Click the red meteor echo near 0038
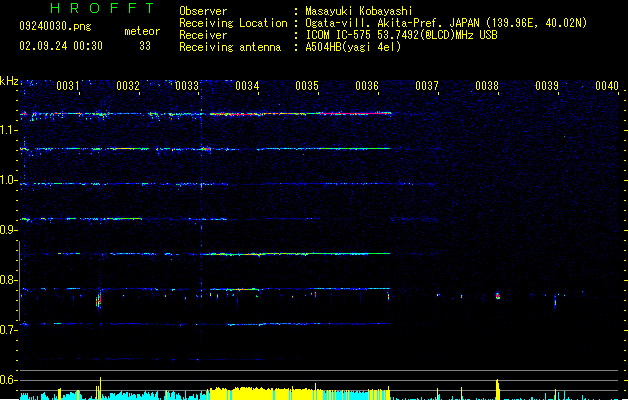Viewport: 629px width, 400px height. point(498,296)
